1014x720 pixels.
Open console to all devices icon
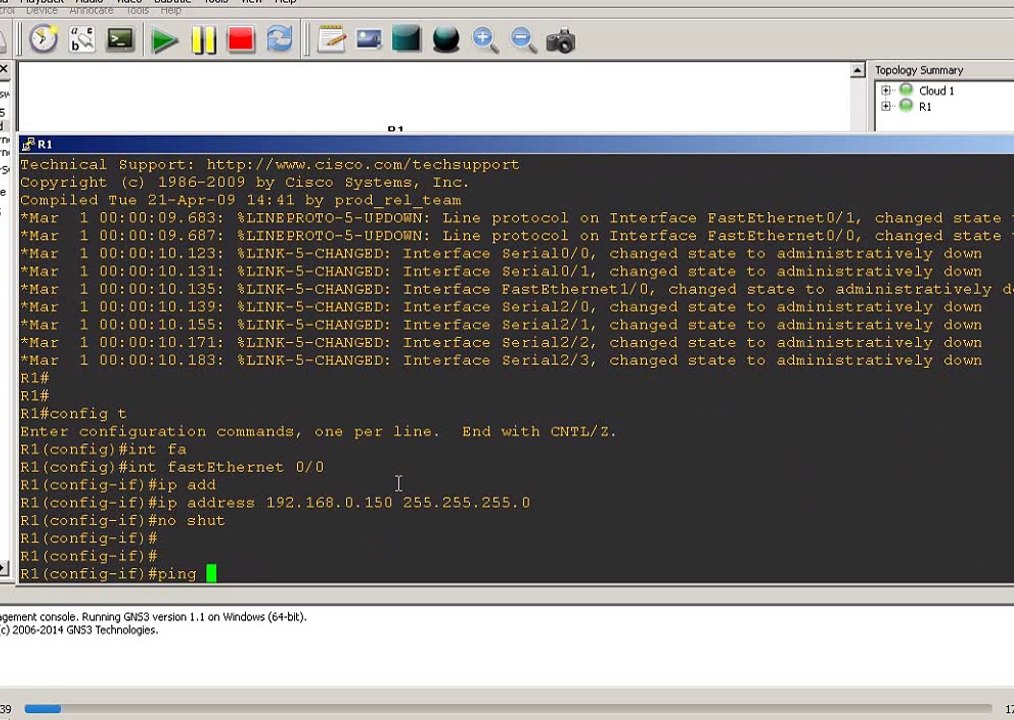(x=121, y=39)
